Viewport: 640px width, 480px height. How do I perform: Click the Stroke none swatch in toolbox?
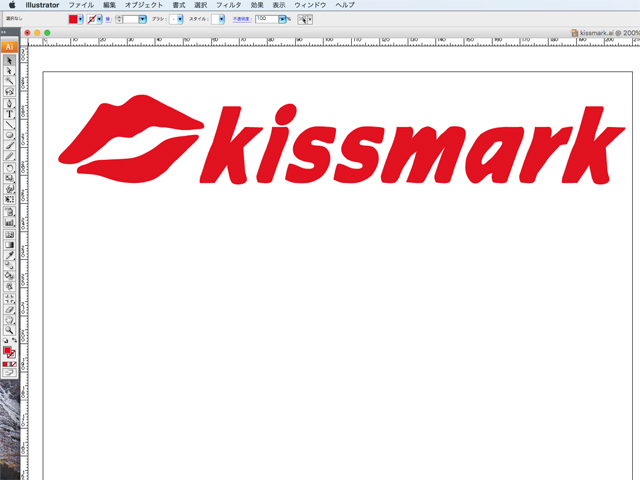(x=12, y=354)
